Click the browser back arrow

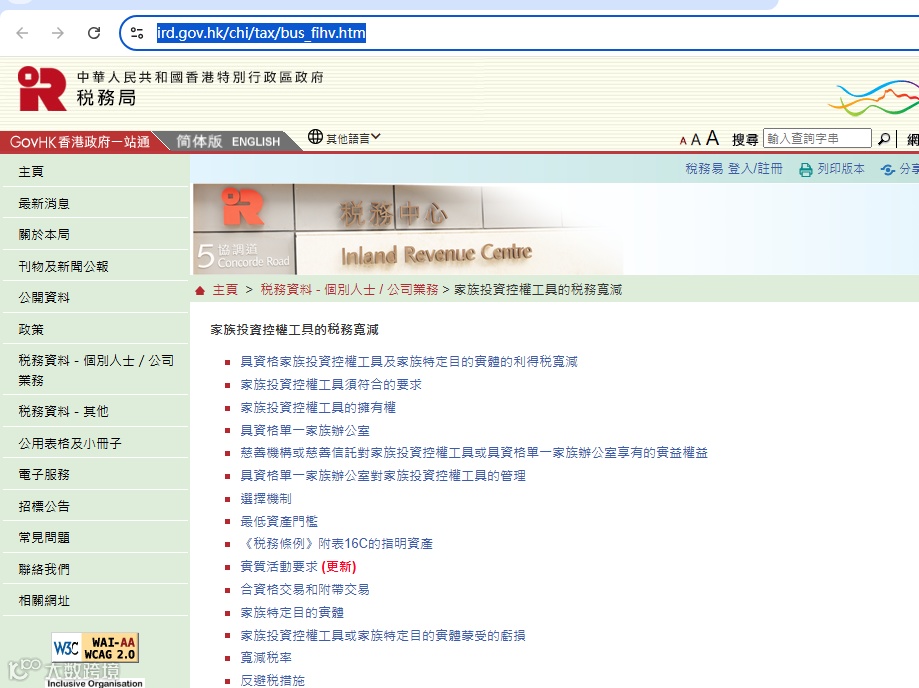22,33
